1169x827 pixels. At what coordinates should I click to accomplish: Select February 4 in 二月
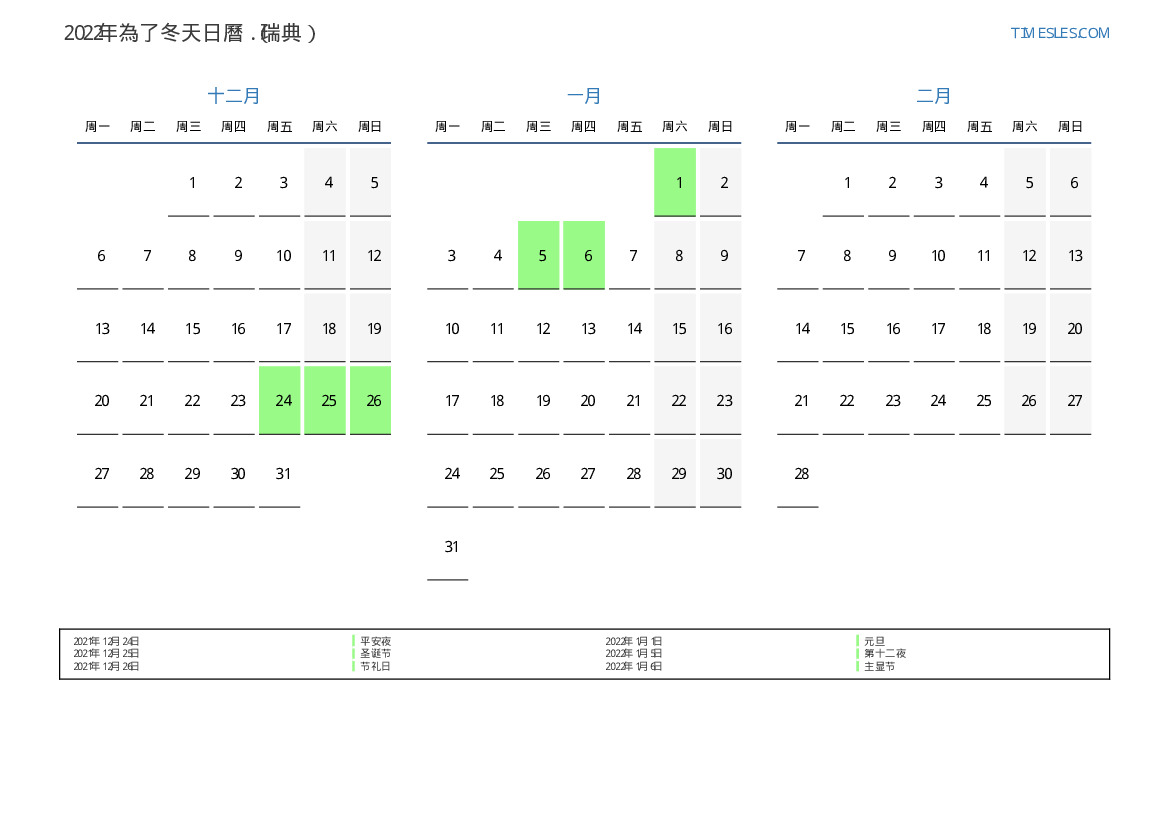980,183
